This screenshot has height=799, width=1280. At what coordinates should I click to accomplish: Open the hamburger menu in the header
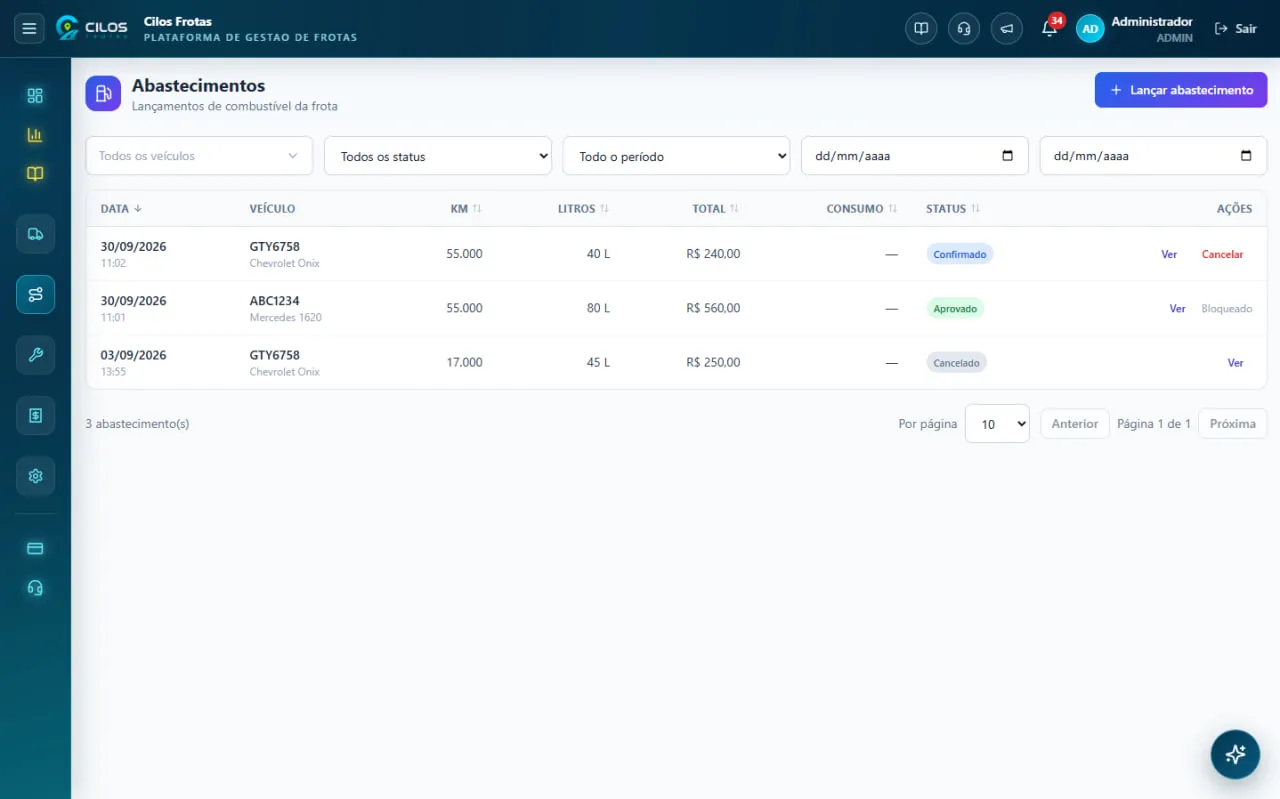pyautogui.click(x=29, y=28)
